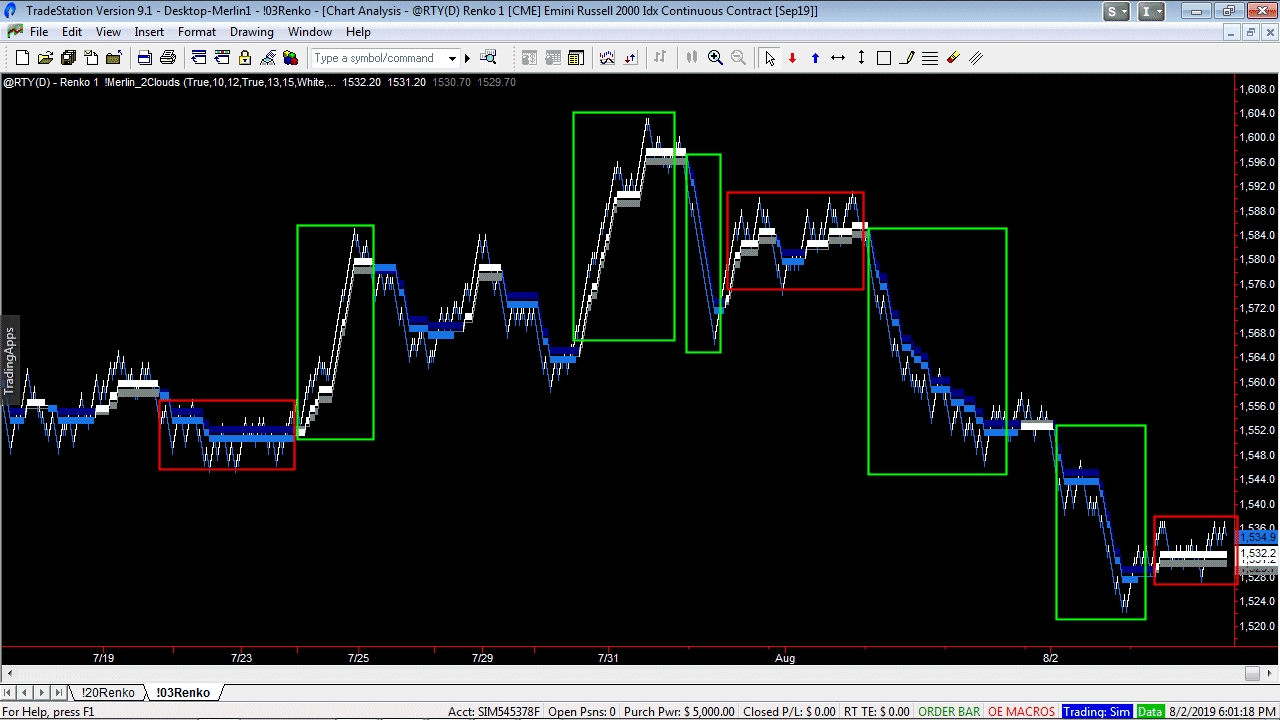Click the 1,532.2 white price marker on axis

[1258, 553]
